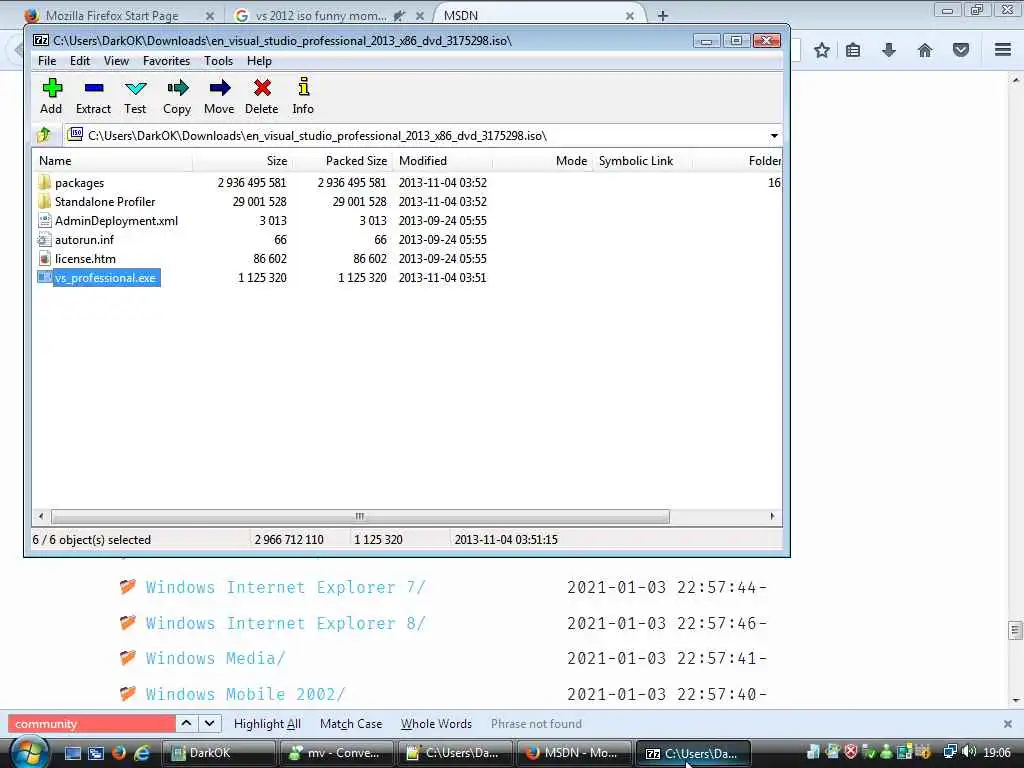Click the Windows Start orb
The height and width of the screenshot is (768, 1024).
[29, 753]
